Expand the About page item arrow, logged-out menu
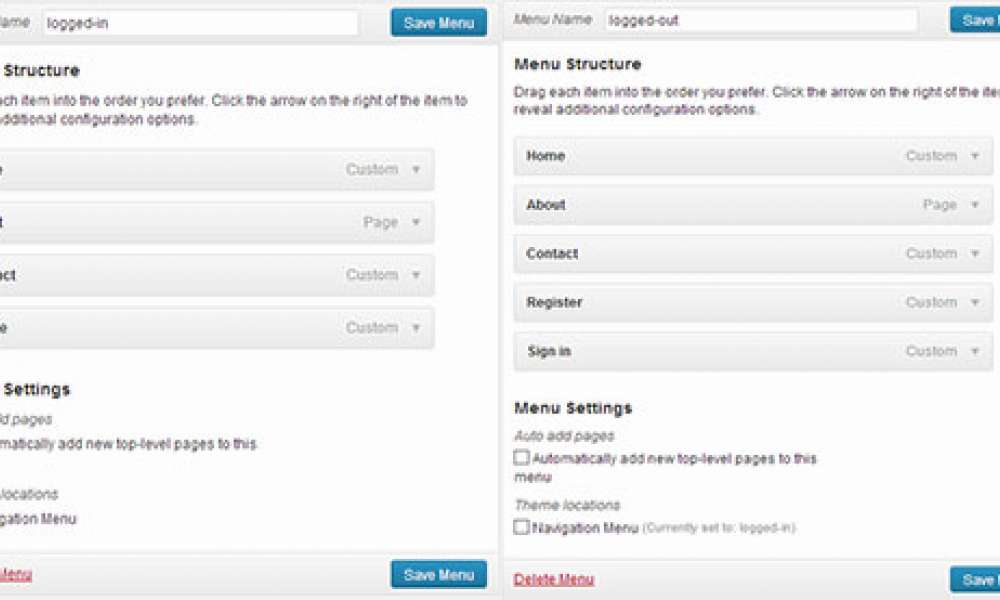Image resolution: width=1000 pixels, height=600 pixels. tap(976, 205)
